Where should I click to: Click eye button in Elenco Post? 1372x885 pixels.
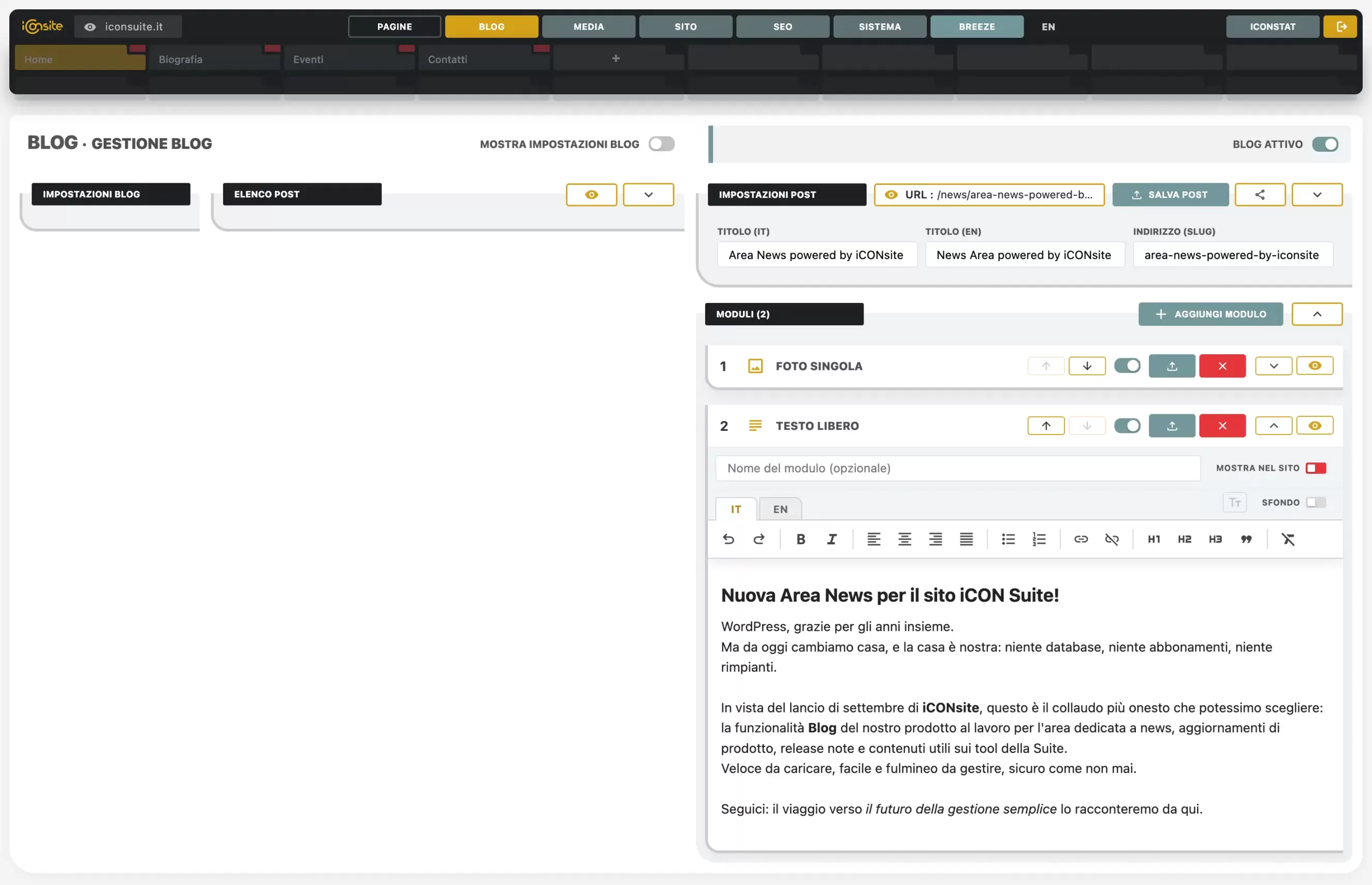tap(591, 194)
